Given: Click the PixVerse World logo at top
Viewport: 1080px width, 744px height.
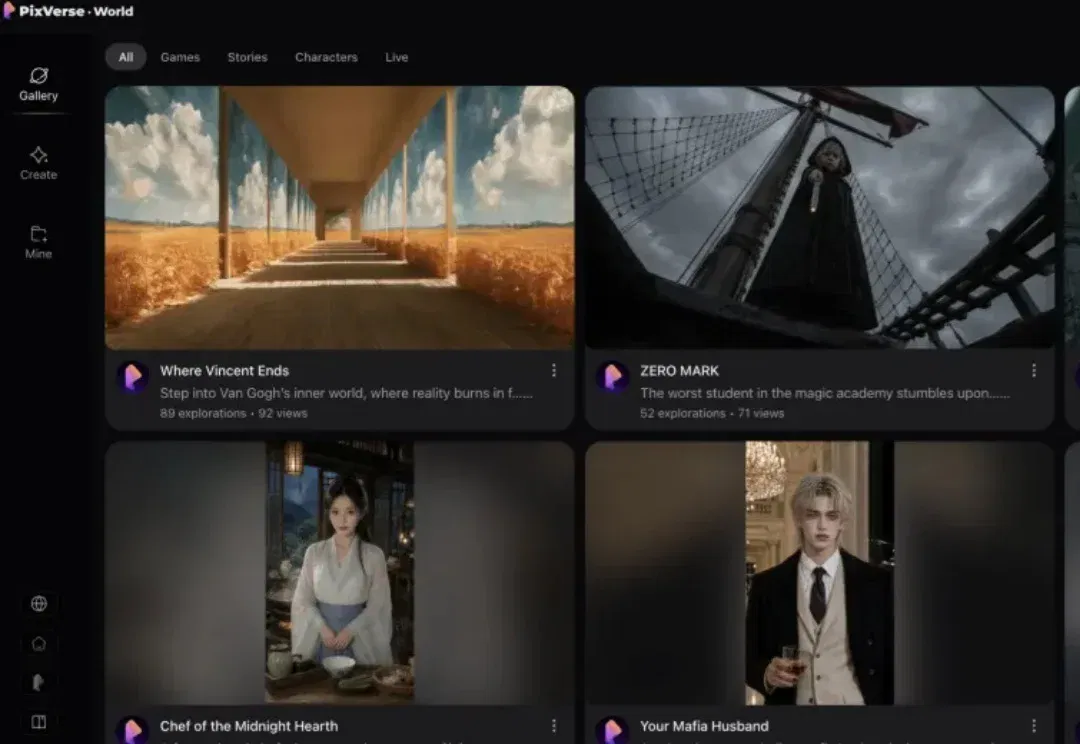Looking at the screenshot, I should click(x=68, y=11).
